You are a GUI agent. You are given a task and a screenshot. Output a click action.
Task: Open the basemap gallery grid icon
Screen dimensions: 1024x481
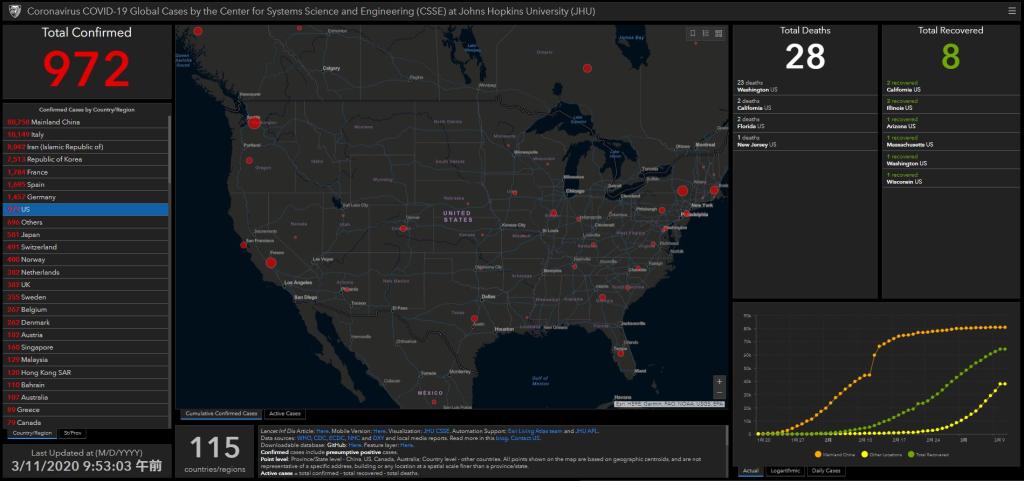tap(719, 33)
